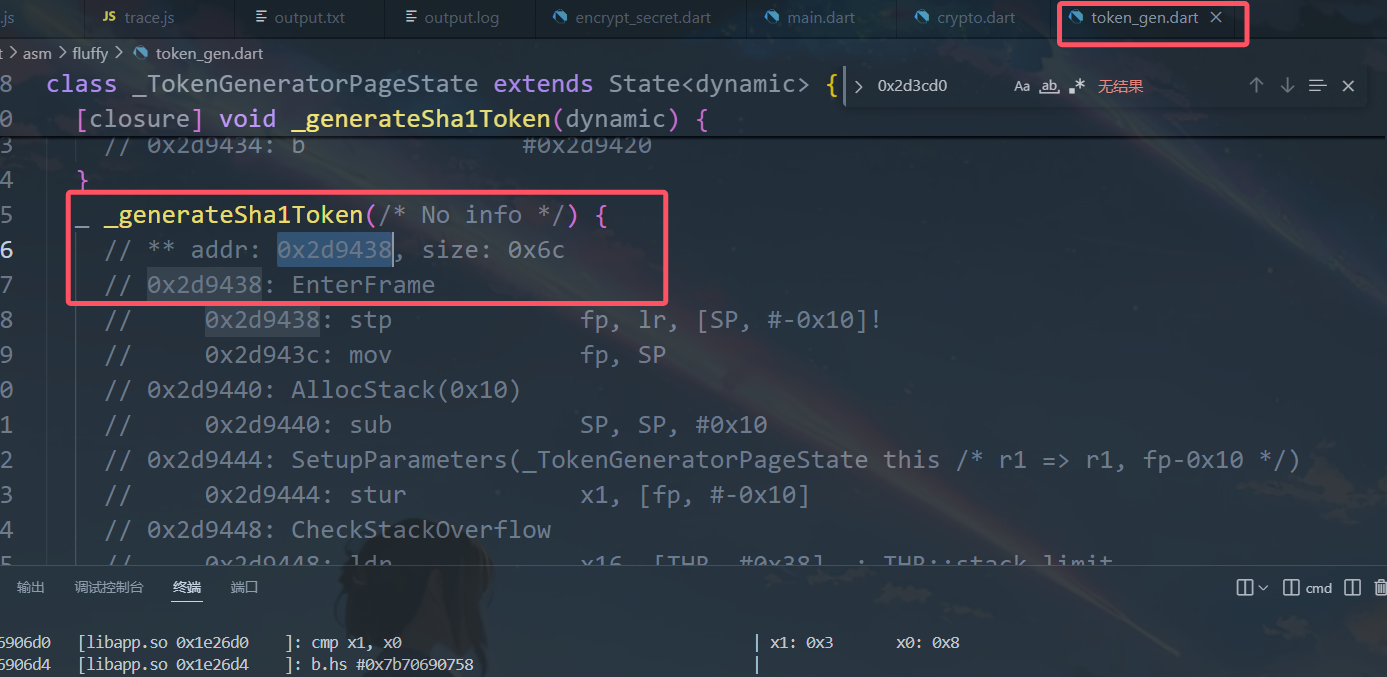
Task: Click the x1: 0x3 register value
Action: tap(801, 643)
